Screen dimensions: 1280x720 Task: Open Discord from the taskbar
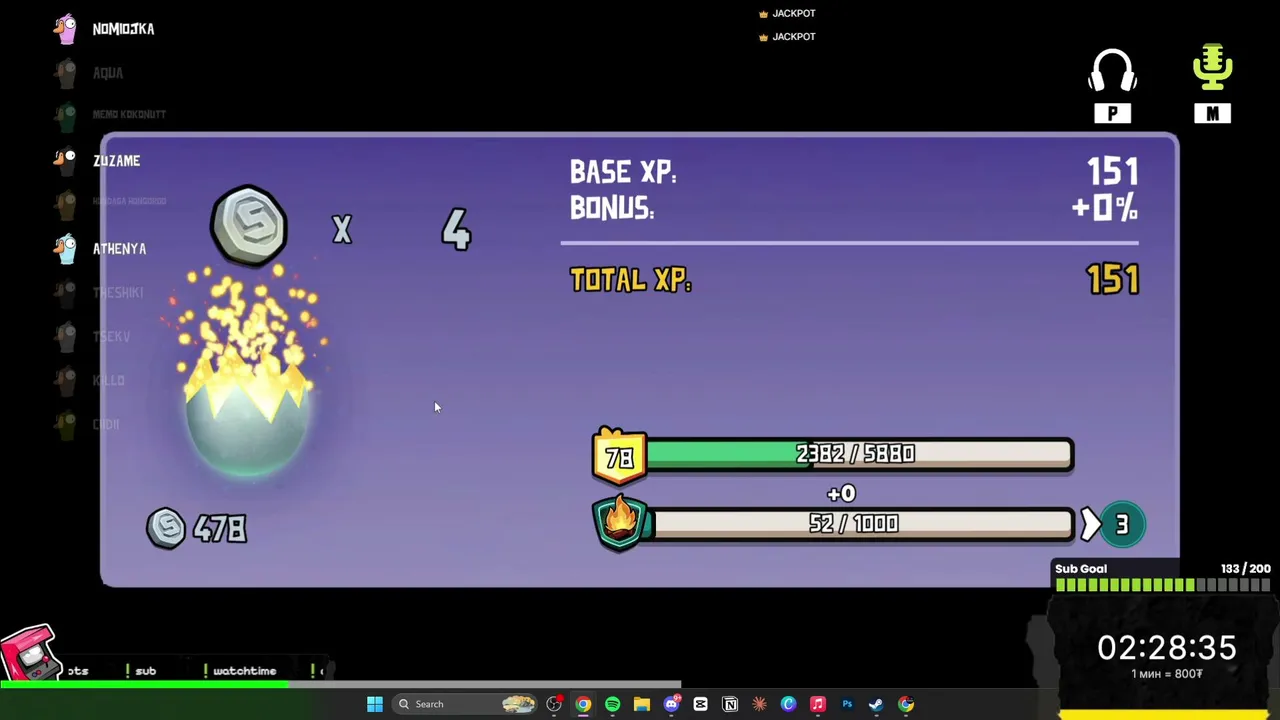click(671, 704)
